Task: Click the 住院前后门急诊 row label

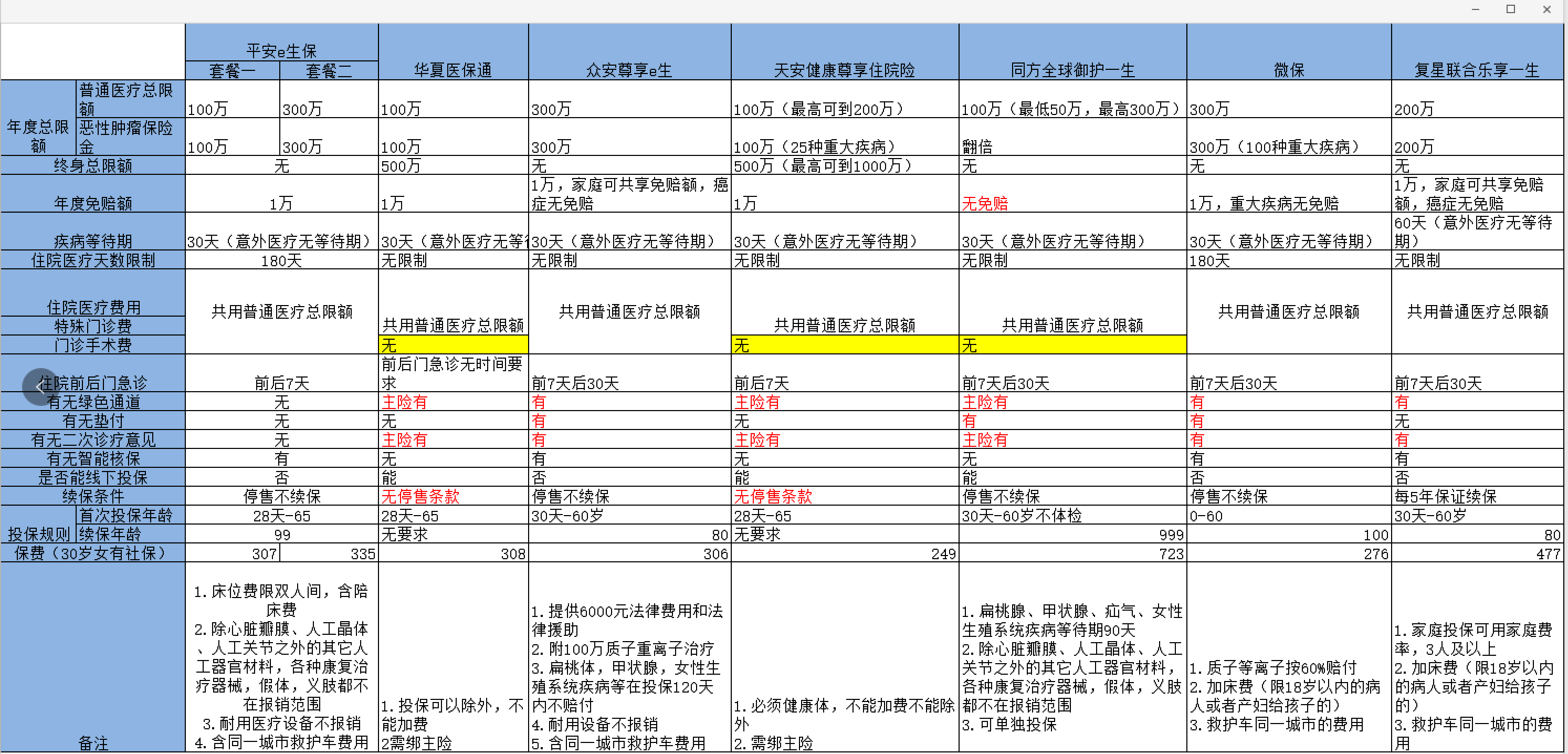Action: [x=92, y=373]
